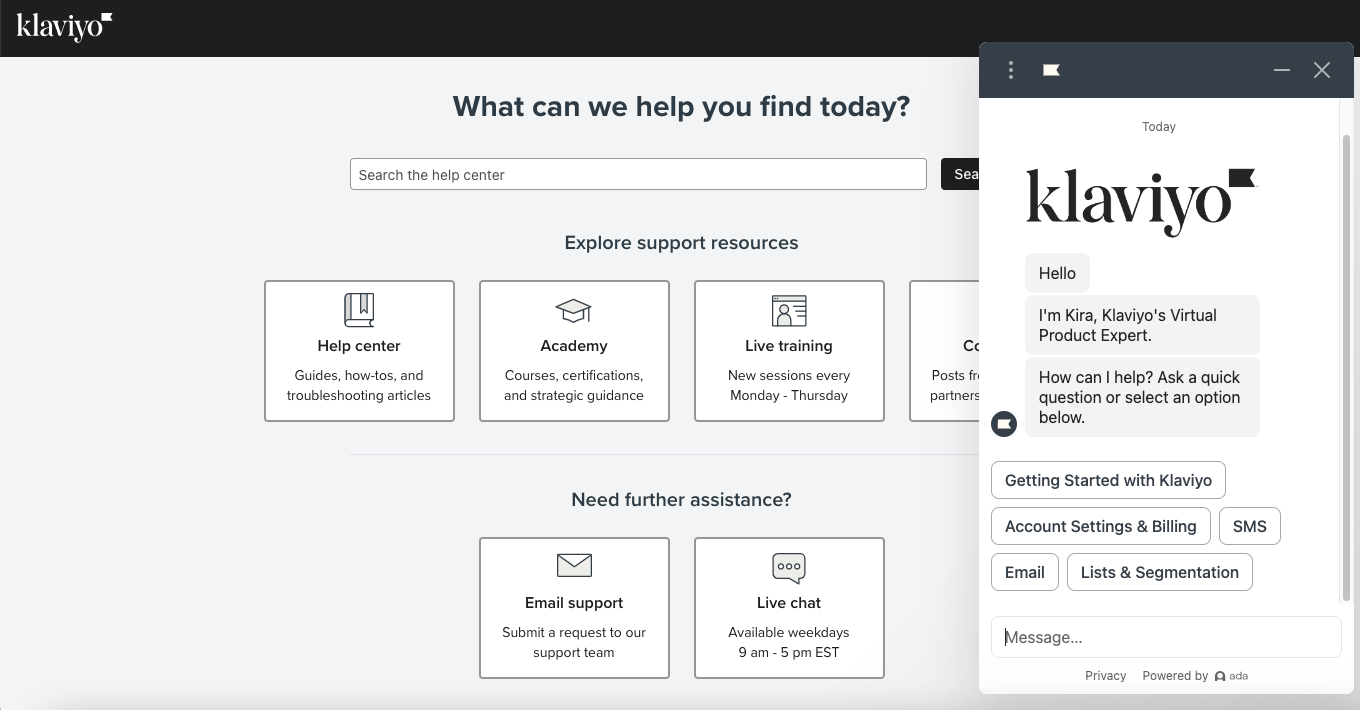Screen dimensions: 1360x710
Task: Select the Email quick reply option
Action: point(1024,572)
